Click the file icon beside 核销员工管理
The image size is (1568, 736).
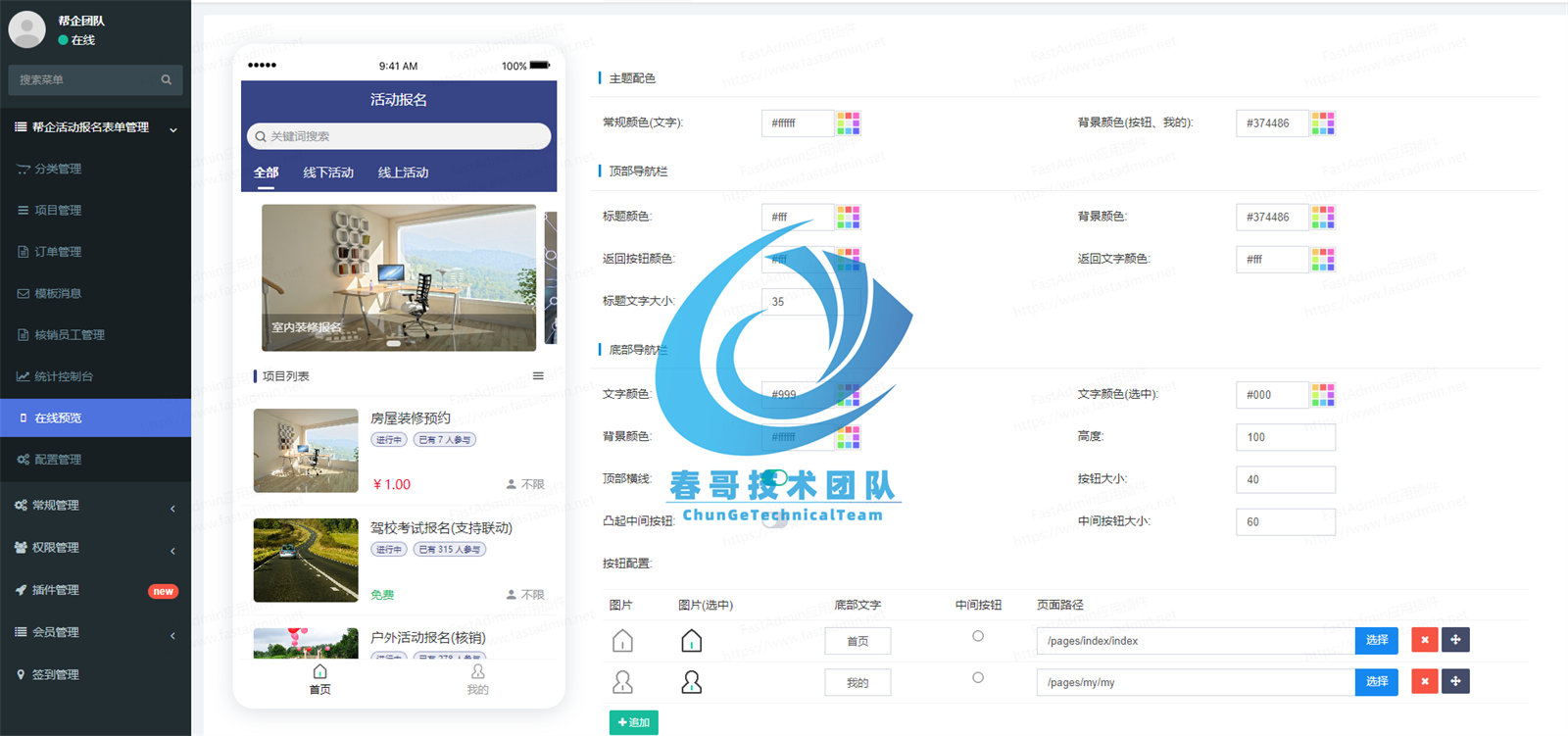(x=24, y=335)
